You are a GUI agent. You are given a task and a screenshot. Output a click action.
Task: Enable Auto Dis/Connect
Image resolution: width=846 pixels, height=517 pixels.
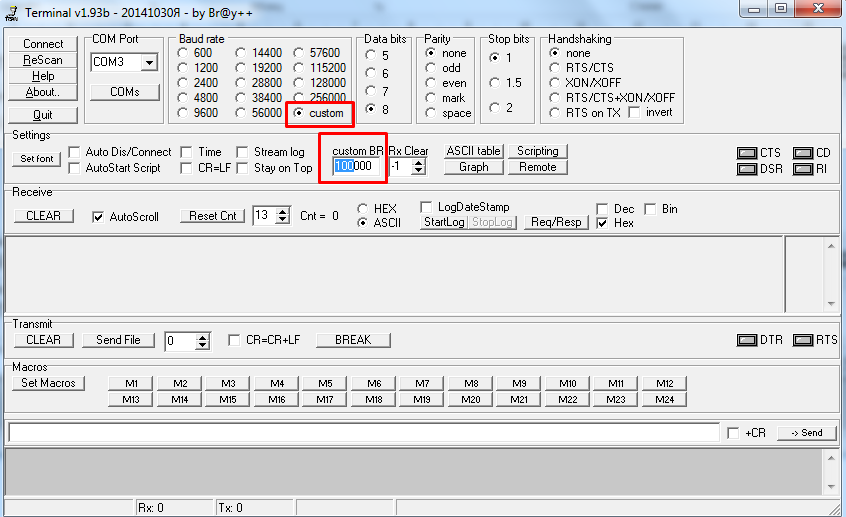point(74,152)
